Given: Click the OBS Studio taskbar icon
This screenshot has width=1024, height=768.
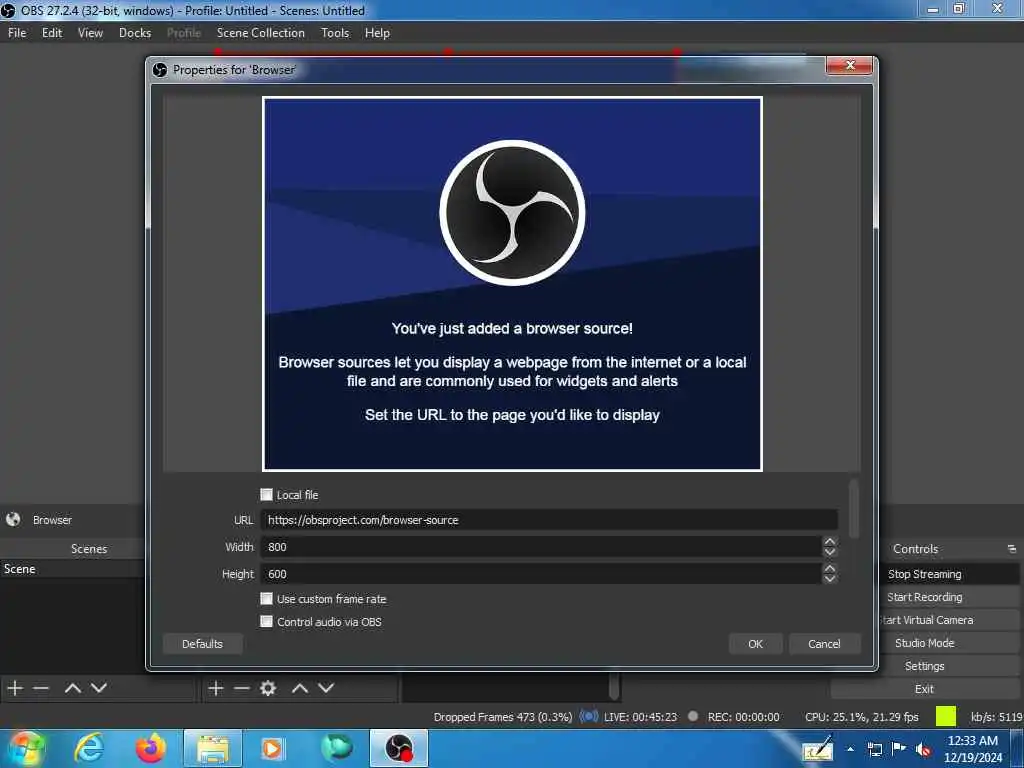Looking at the screenshot, I should point(399,748).
